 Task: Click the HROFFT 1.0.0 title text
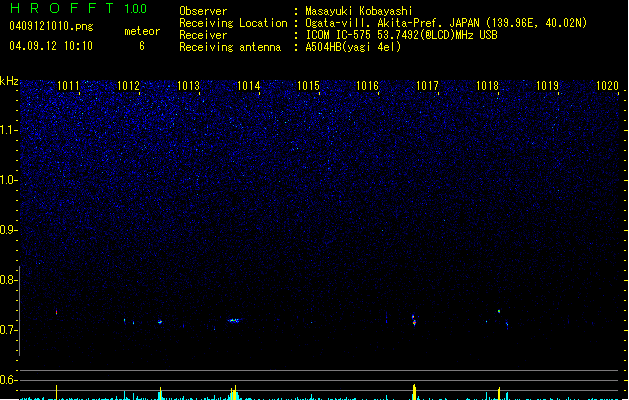coord(79,8)
